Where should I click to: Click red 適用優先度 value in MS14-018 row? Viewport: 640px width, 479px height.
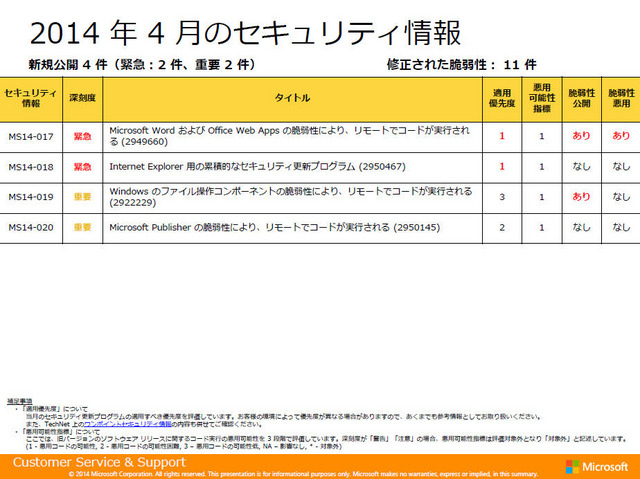point(502,166)
